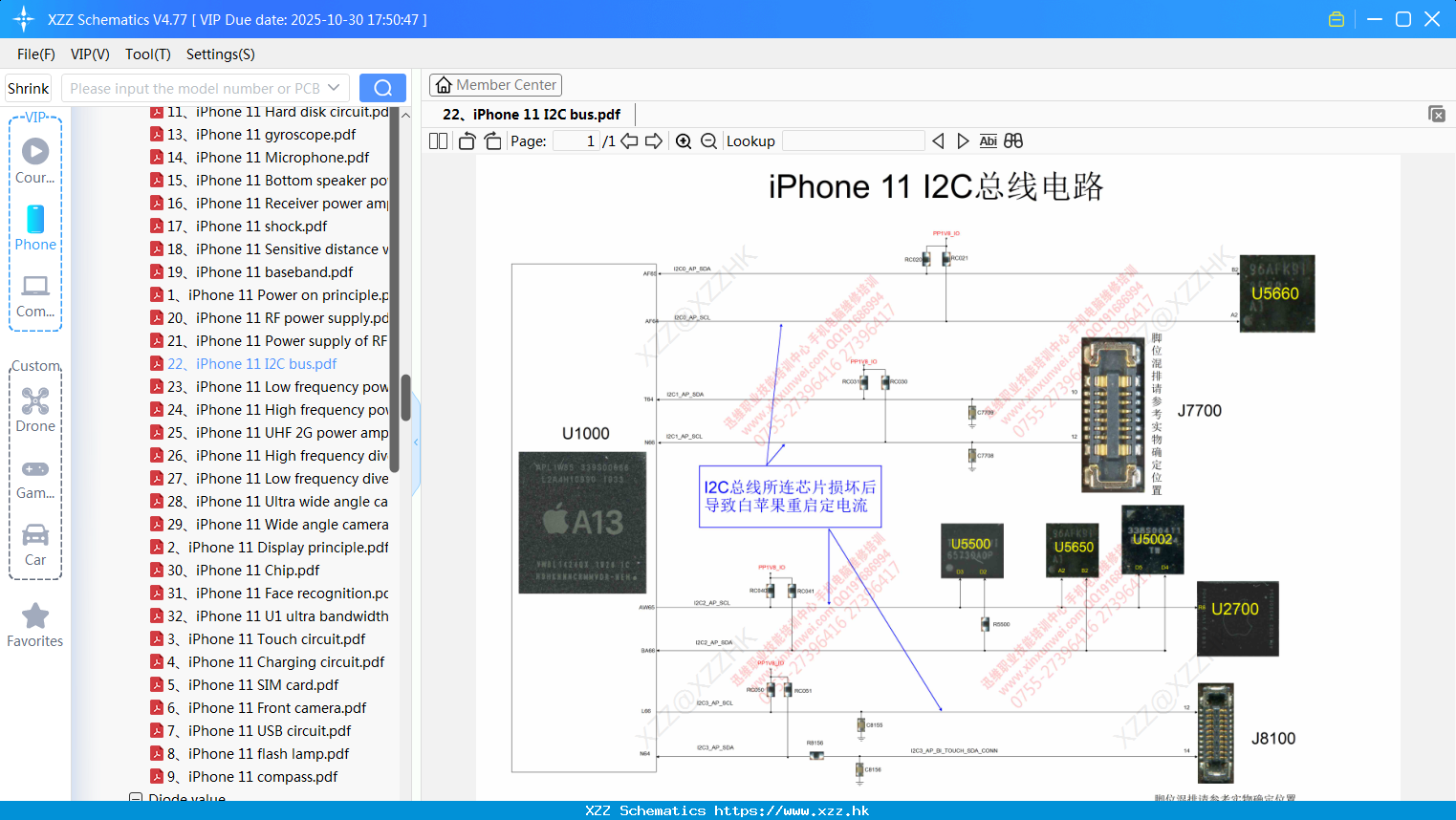Click the U5660 chip in schematic
The height and width of the screenshot is (820, 1456).
(x=1276, y=293)
